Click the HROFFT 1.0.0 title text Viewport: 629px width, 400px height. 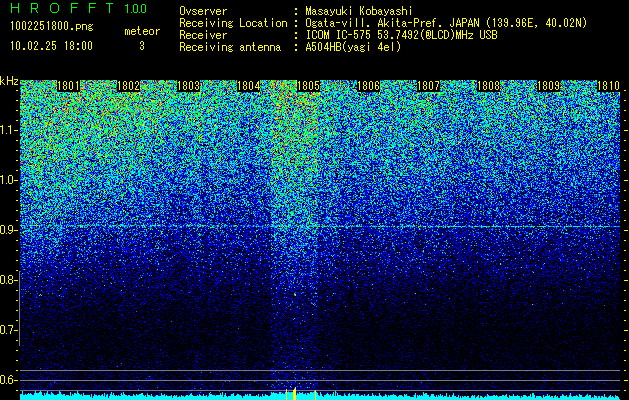coord(79,8)
